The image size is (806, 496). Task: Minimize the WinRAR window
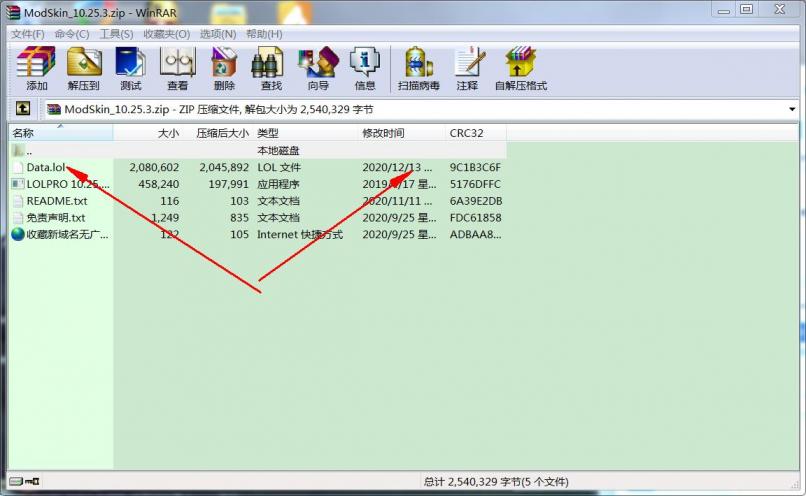click(724, 9)
